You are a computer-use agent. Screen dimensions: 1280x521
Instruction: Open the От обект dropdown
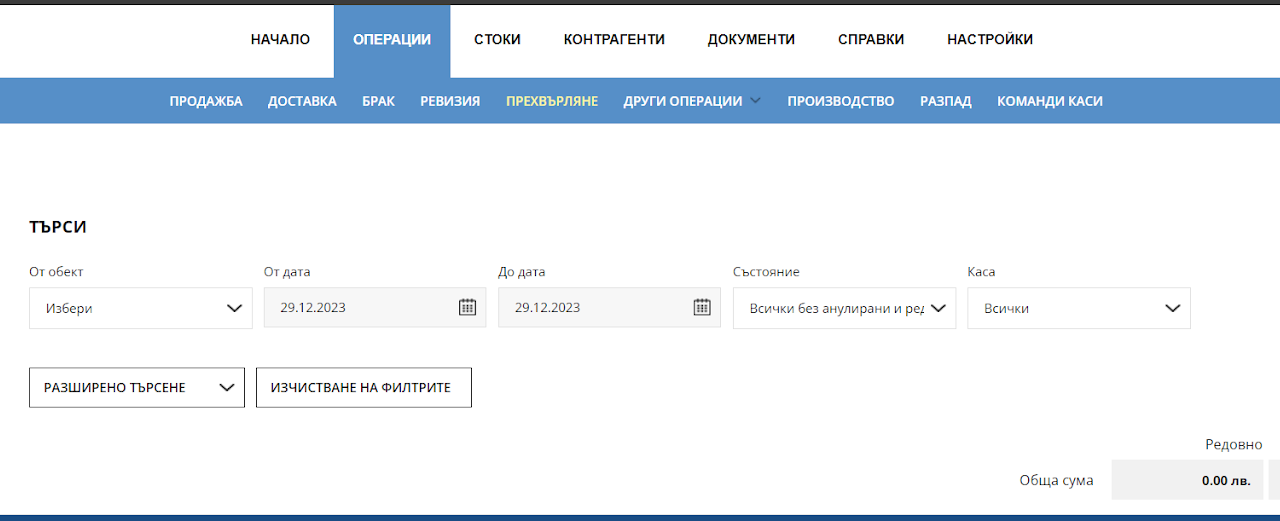click(141, 308)
